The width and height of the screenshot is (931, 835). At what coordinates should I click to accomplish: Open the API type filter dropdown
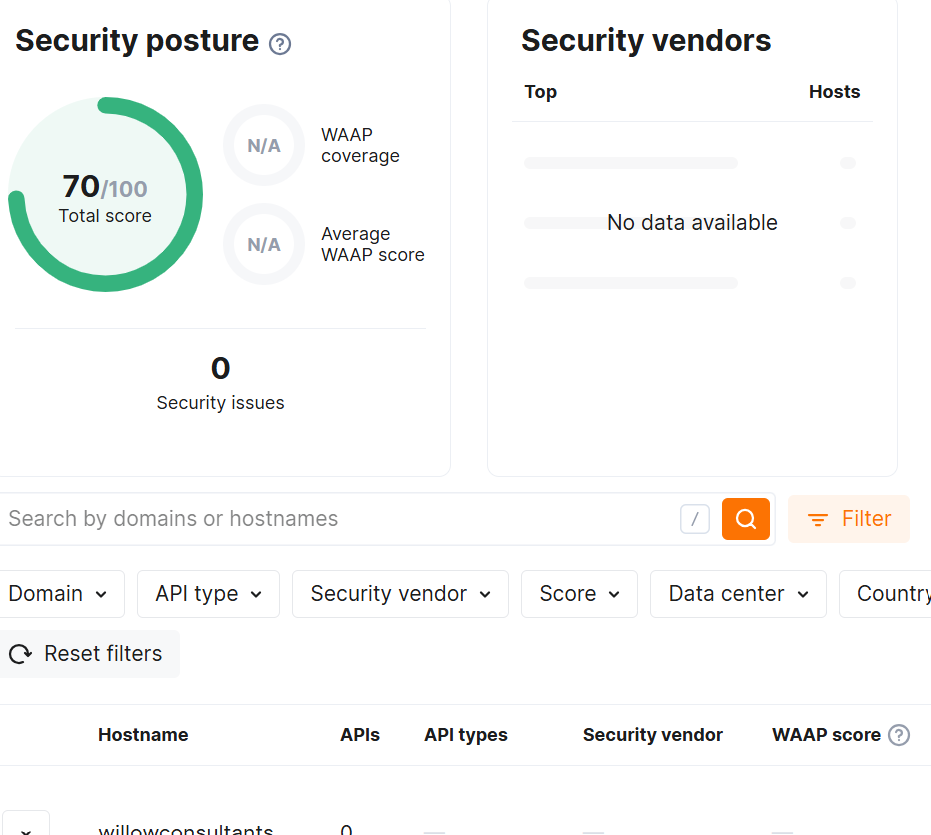[208, 593]
